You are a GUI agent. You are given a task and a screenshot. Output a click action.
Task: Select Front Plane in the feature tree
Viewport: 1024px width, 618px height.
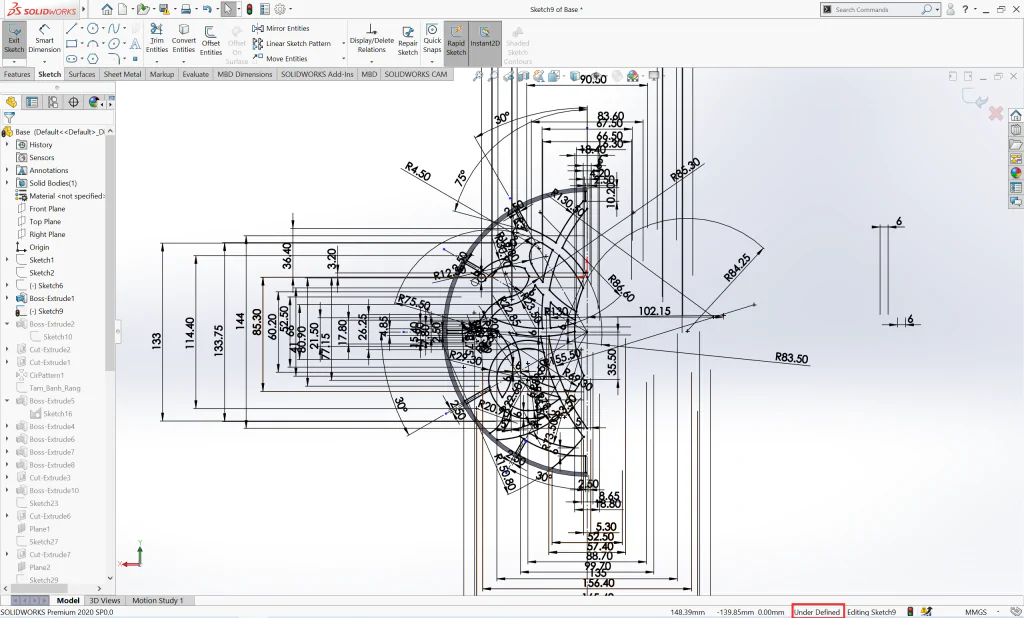(x=46, y=208)
